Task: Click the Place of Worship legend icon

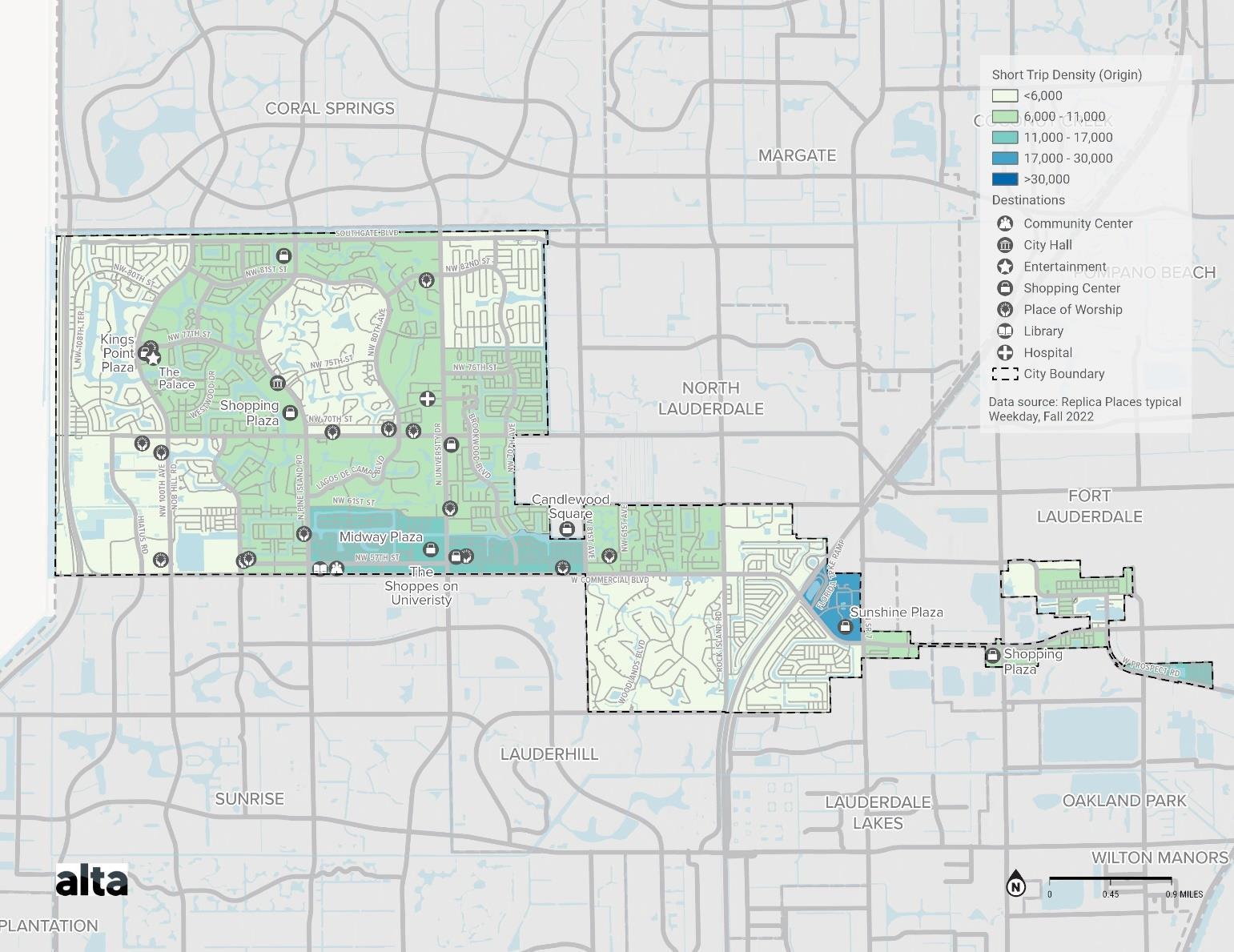Action: pyautogui.click(x=1005, y=310)
